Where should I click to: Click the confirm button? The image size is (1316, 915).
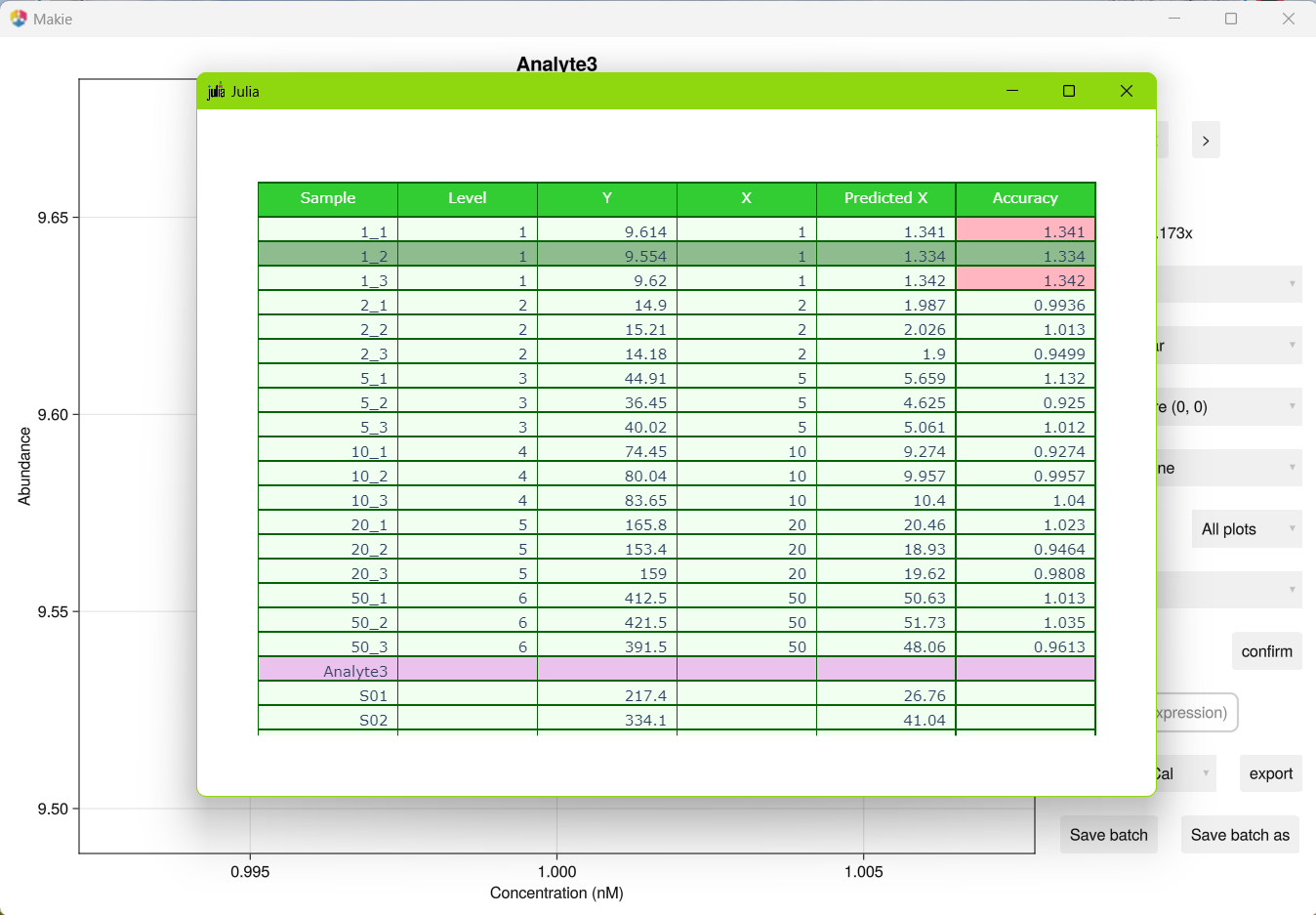1267,651
